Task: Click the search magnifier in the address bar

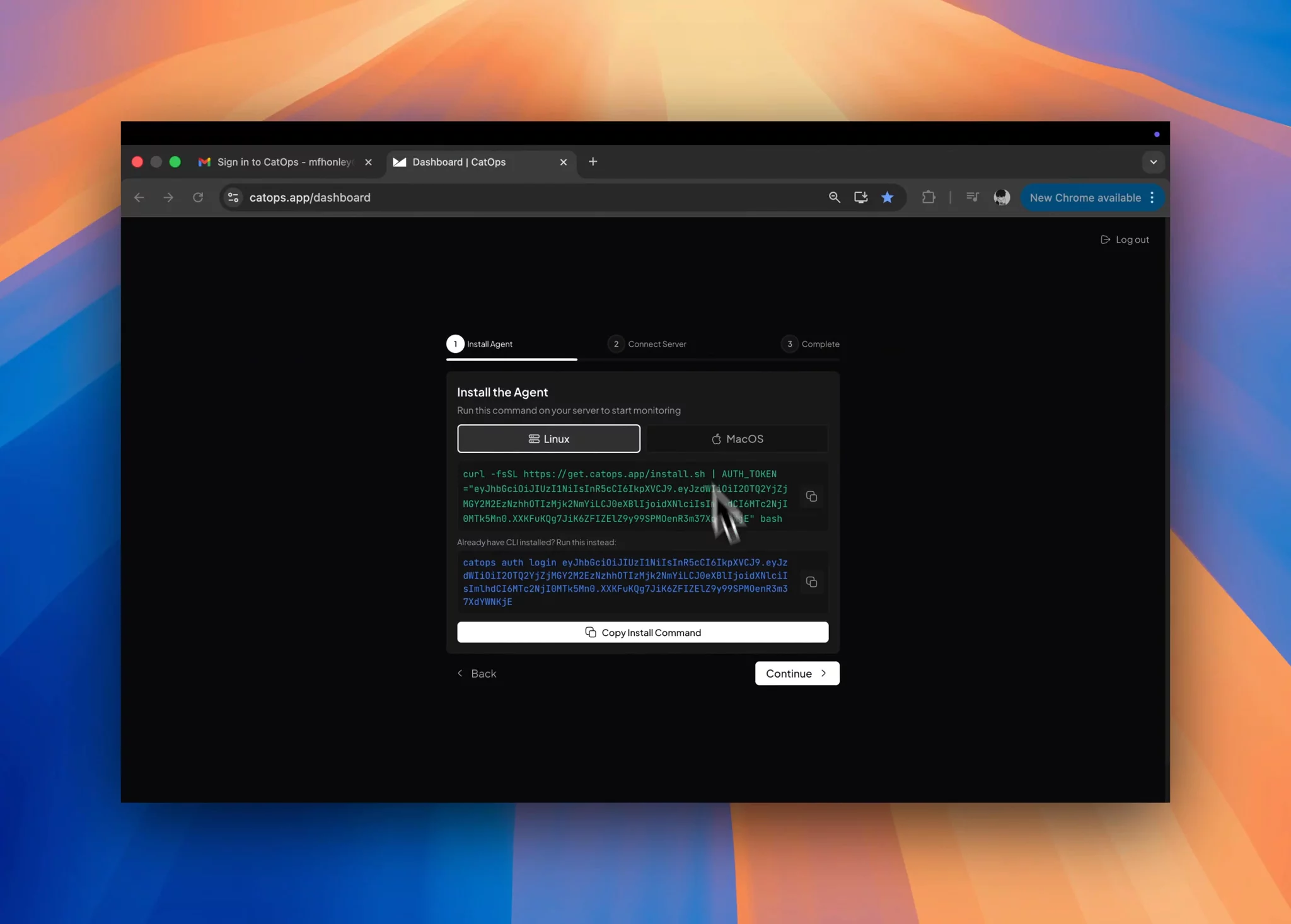Action: pyautogui.click(x=834, y=197)
